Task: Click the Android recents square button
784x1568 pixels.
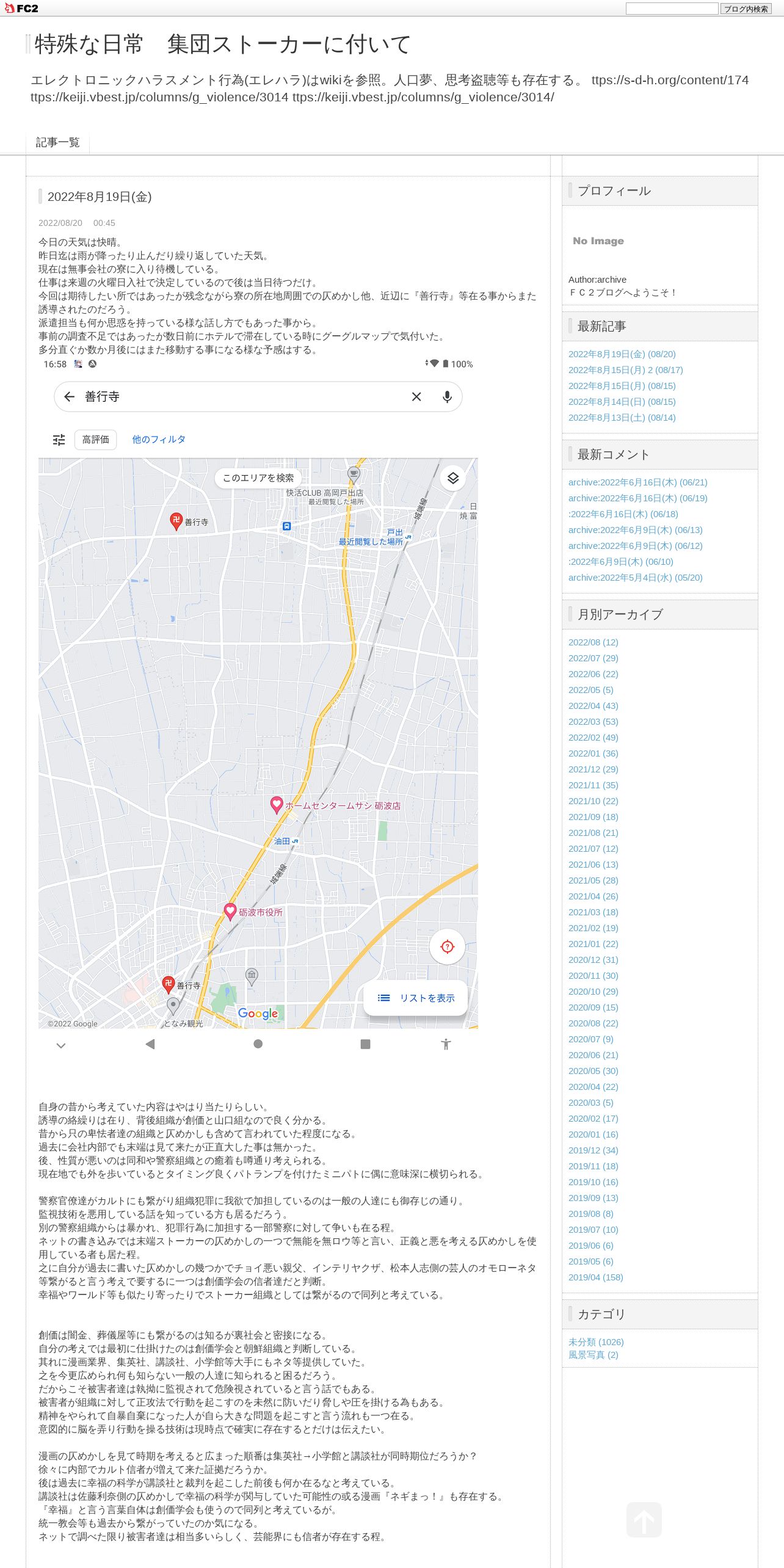Action: point(365,1044)
